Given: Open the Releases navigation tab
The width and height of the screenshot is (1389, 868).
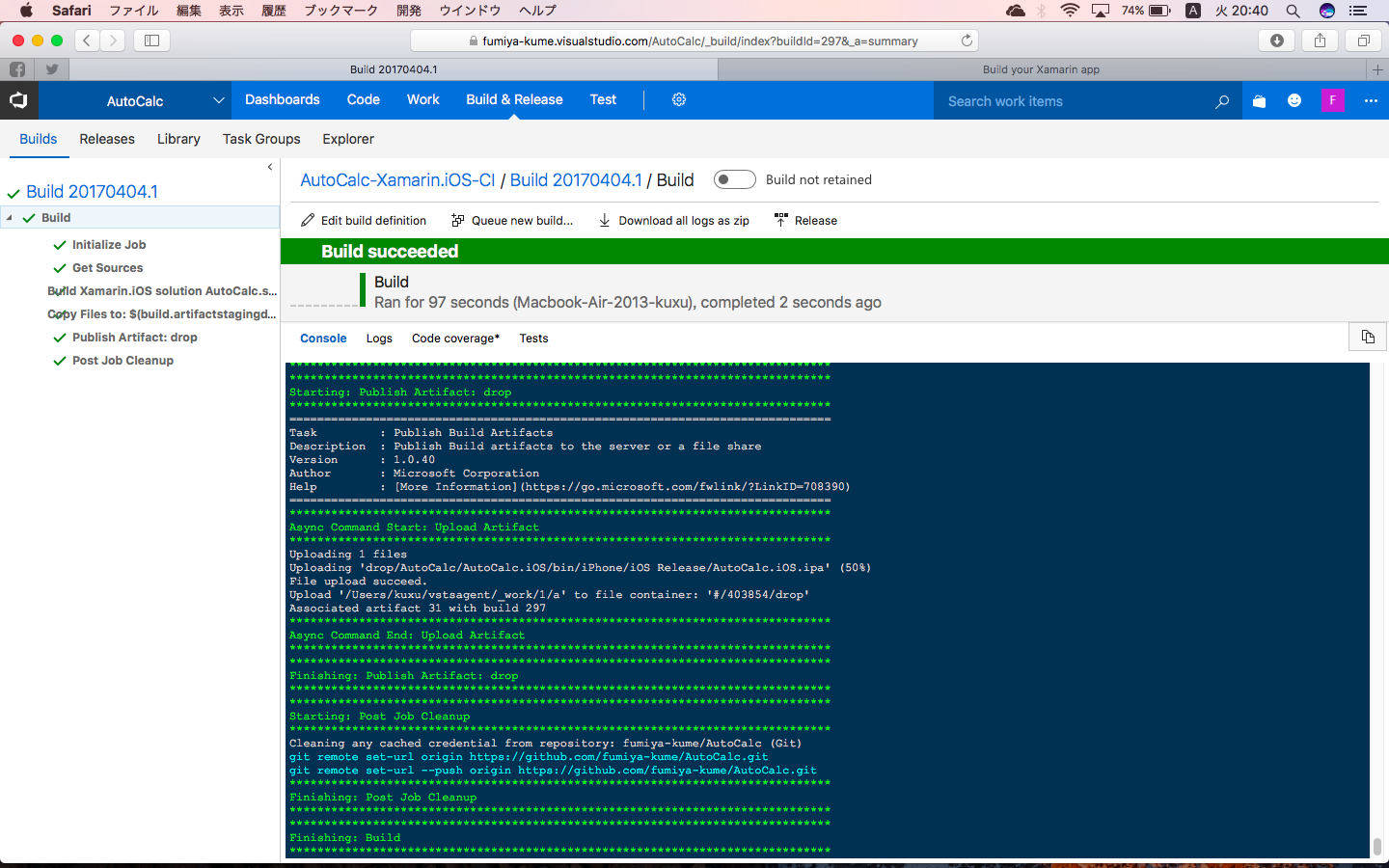Looking at the screenshot, I should point(106,139).
